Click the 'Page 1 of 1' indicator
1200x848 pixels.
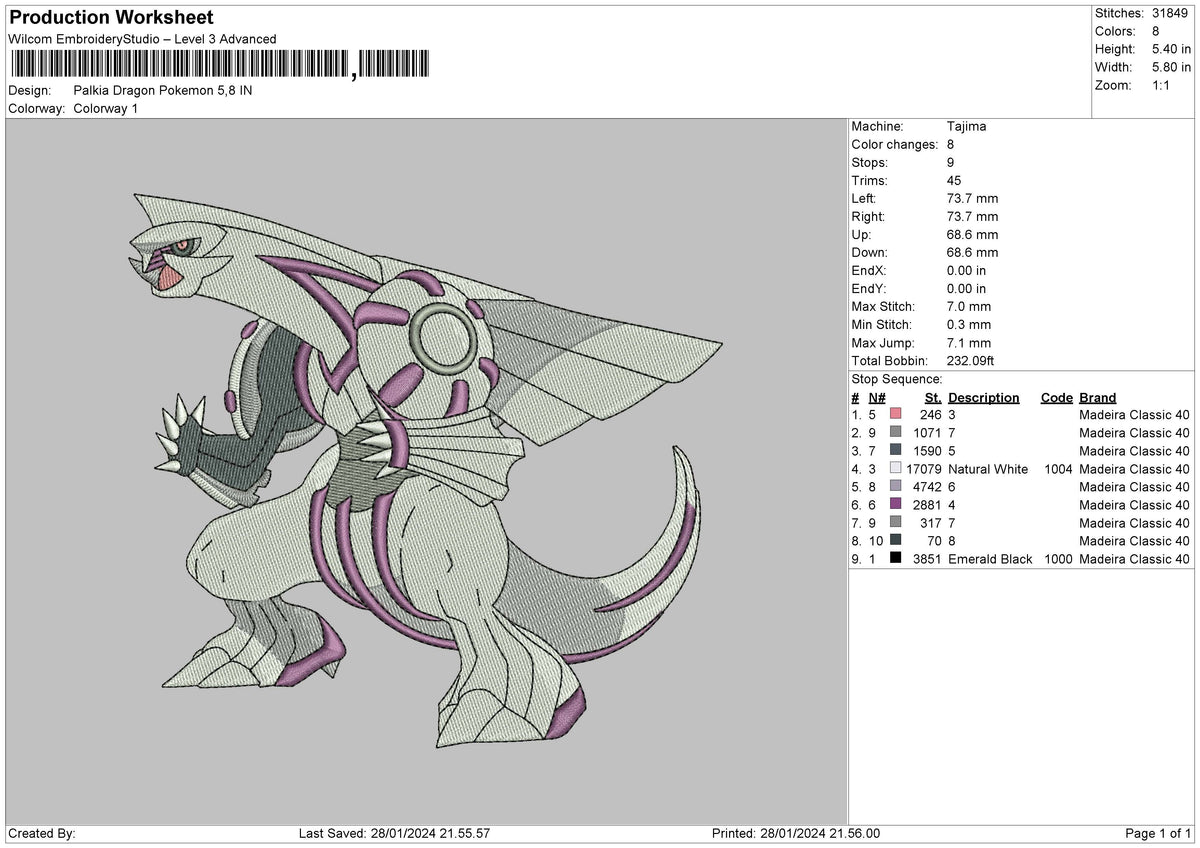1159,834
